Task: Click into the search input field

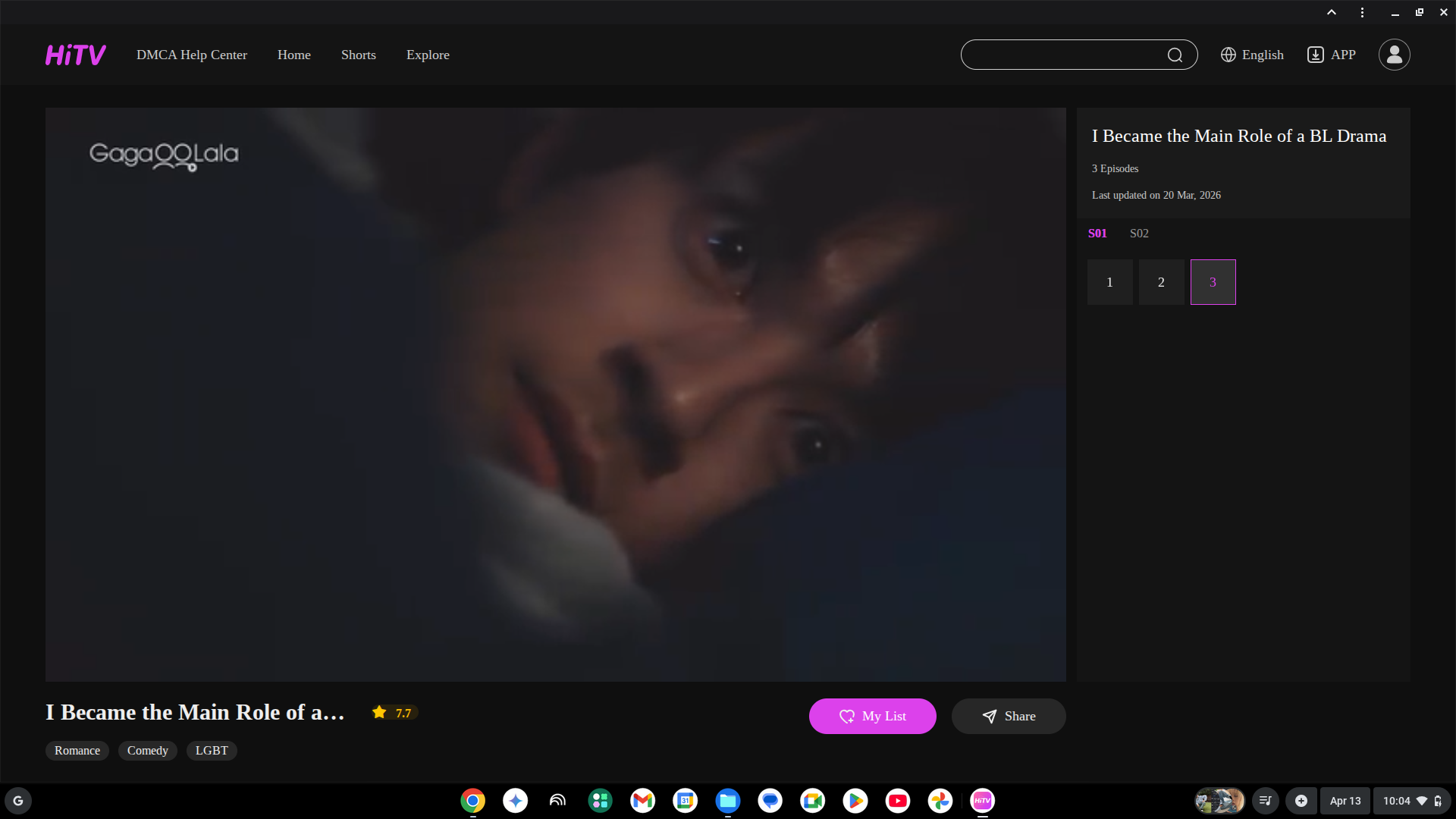Action: (x=1062, y=55)
